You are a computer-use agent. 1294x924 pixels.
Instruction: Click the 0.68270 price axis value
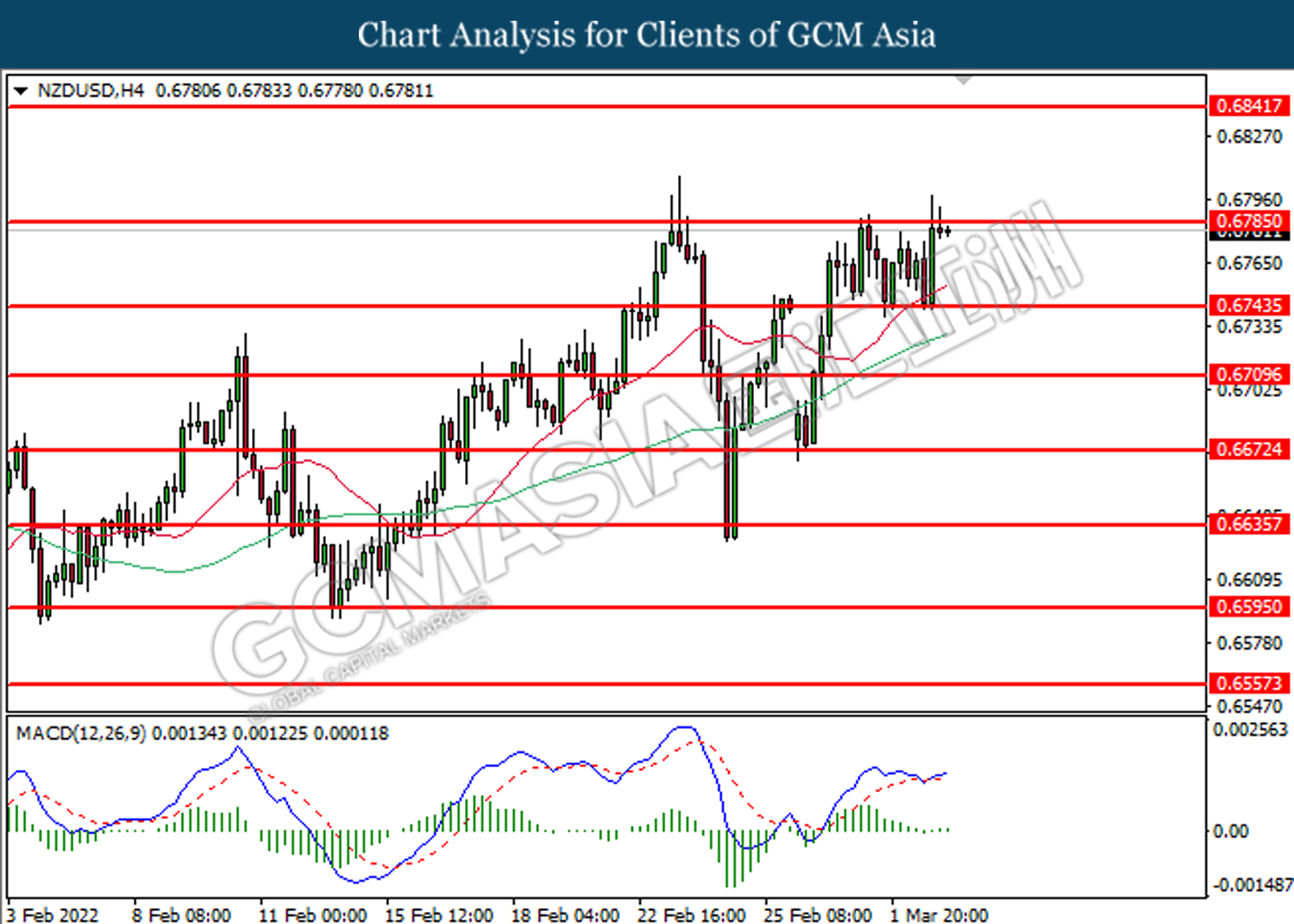[1249, 136]
